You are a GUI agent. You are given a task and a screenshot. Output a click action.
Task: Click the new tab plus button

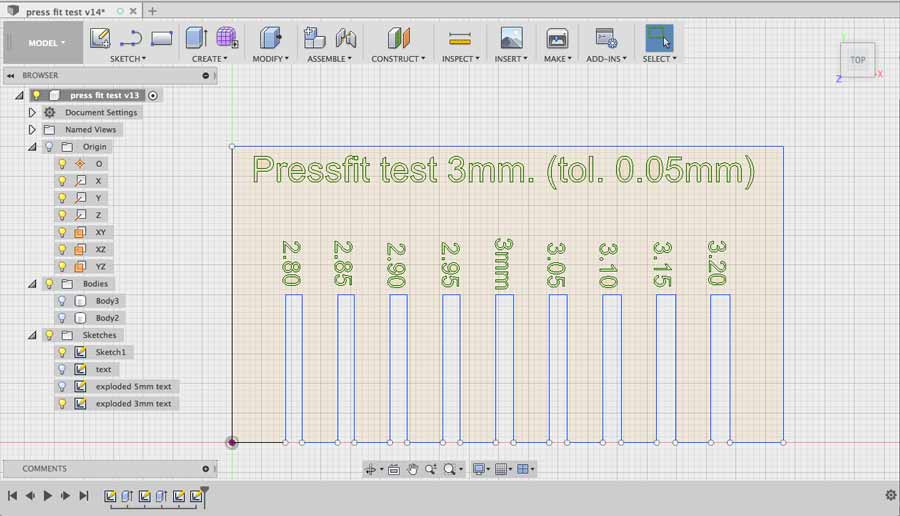click(152, 11)
